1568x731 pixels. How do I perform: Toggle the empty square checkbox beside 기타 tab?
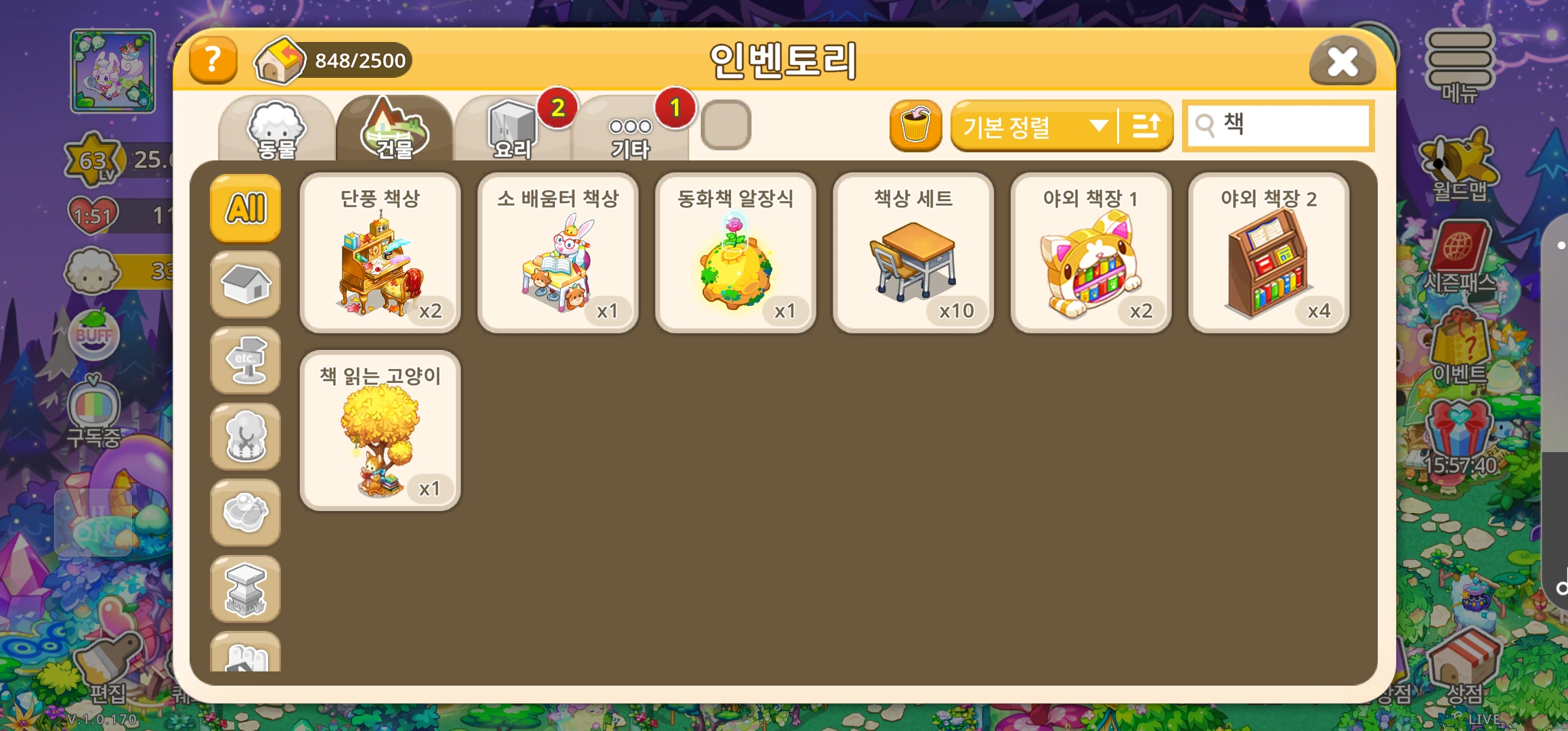point(726,125)
